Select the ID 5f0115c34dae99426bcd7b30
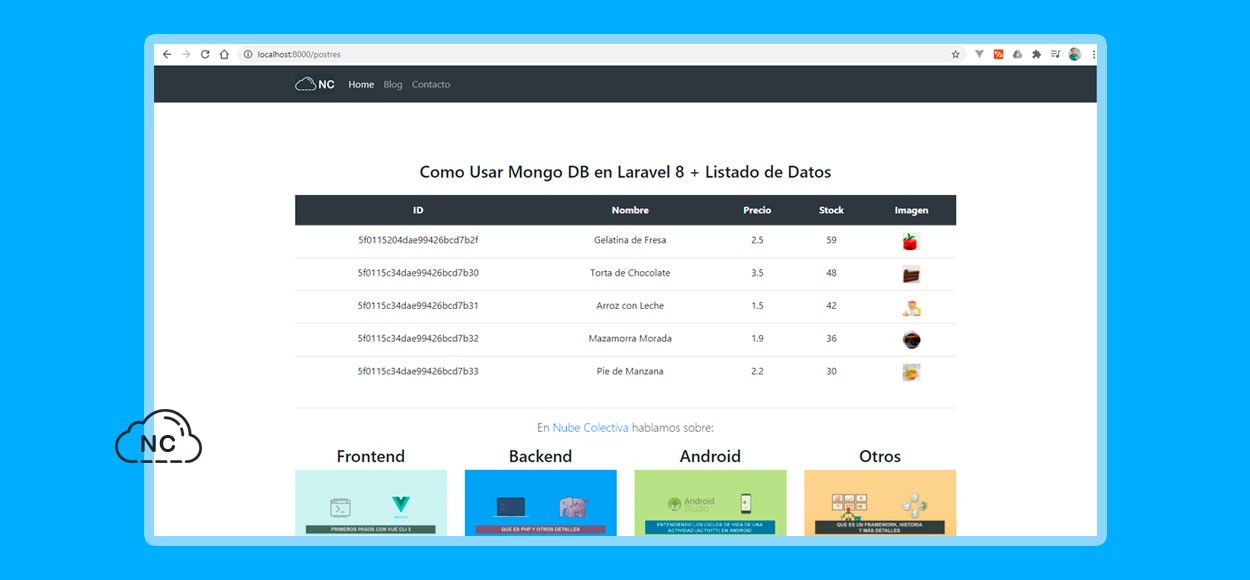1250x580 pixels. 418,273
